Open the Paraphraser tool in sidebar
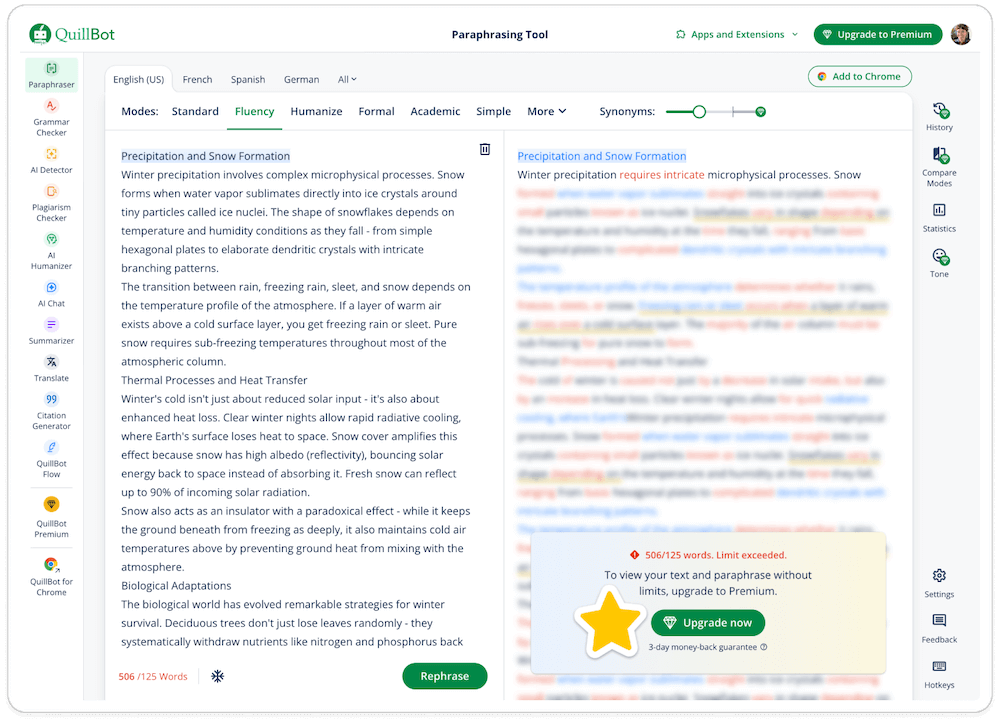This screenshot has height=723, width=1000. click(52, 75)
